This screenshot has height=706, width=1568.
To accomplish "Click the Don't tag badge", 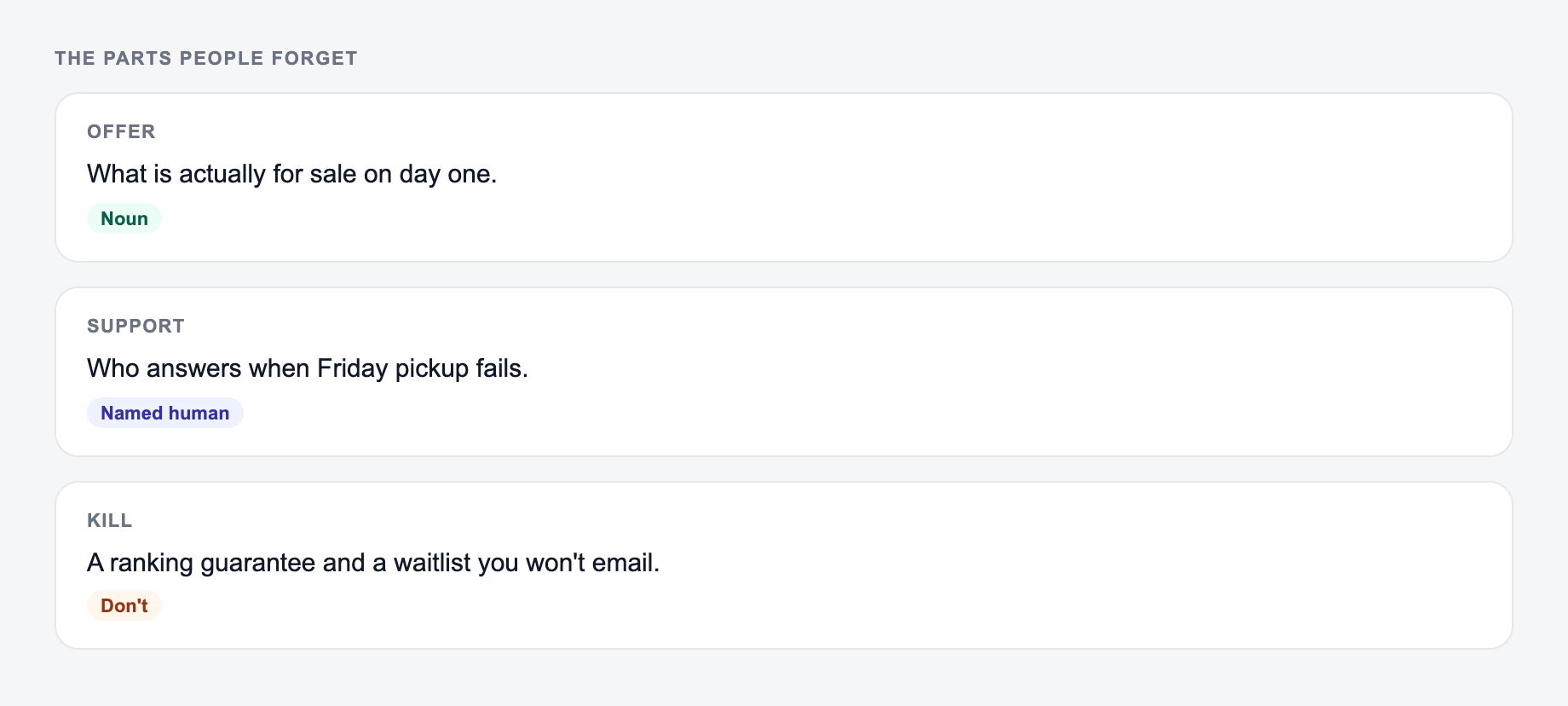I will click(x=124, y=605).
